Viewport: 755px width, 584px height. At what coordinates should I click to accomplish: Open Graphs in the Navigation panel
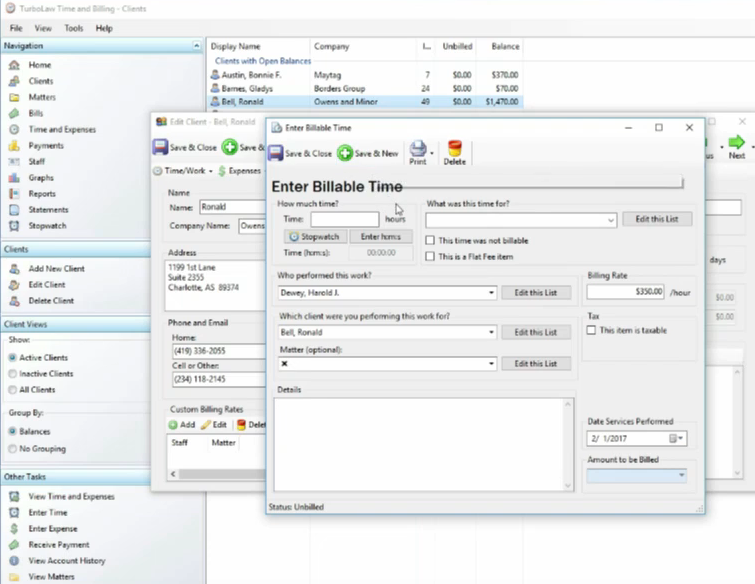(41, 178)
